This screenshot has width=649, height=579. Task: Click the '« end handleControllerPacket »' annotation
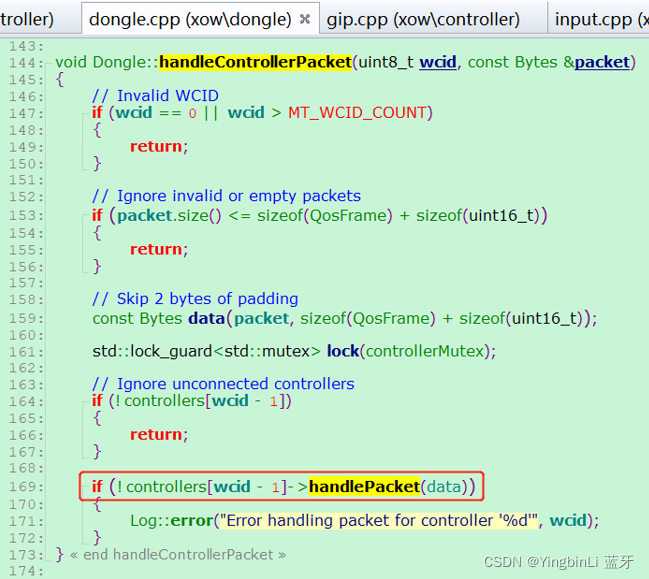(178, 555)
